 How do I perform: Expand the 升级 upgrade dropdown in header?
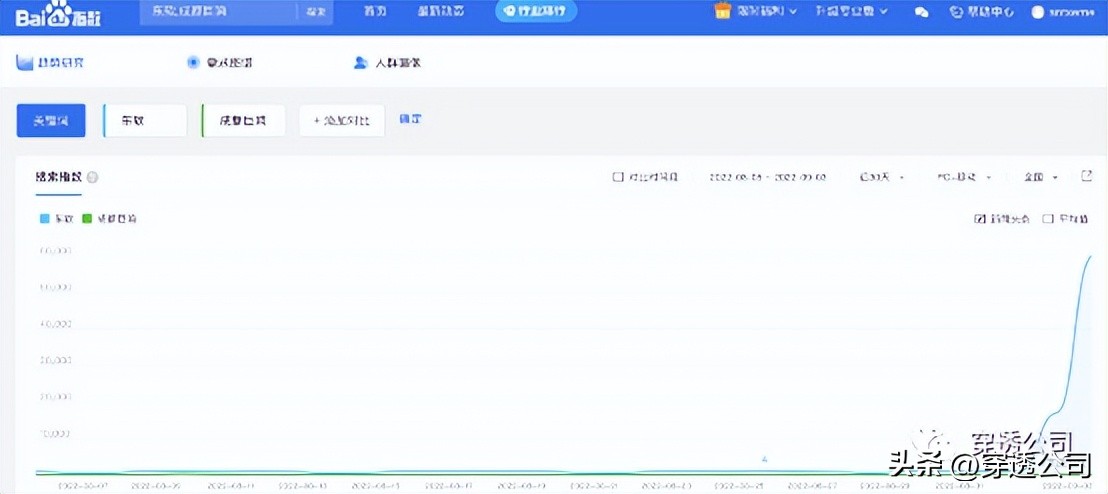tap(851, 12)
